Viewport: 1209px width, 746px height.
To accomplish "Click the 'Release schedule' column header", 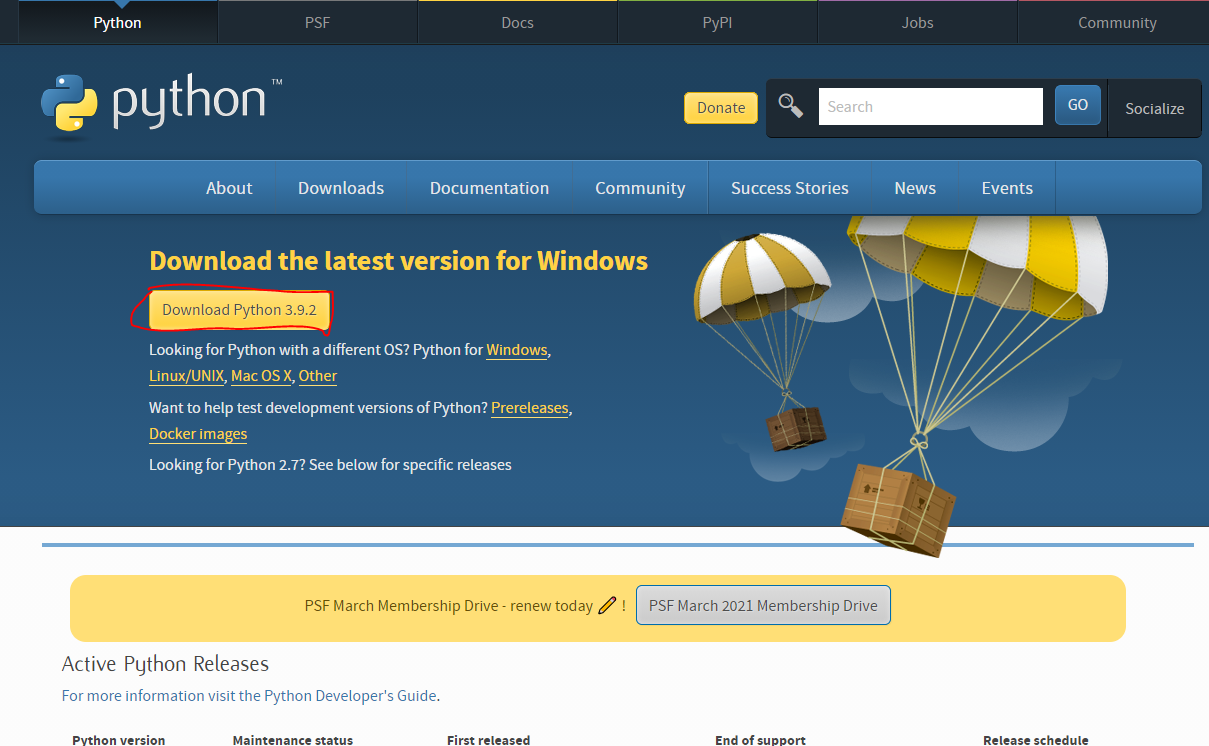I will pos(1036,740).
